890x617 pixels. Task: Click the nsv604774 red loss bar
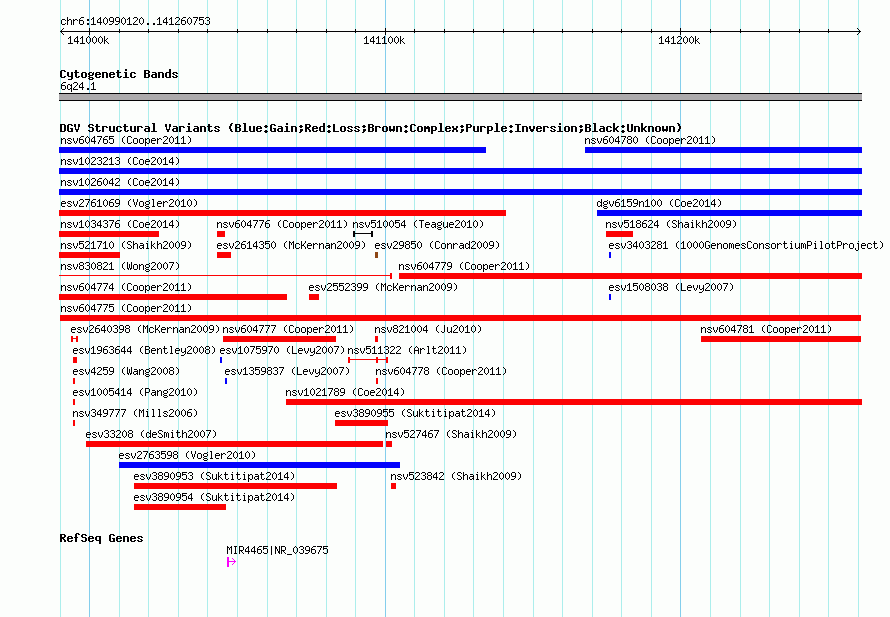click(173, 297)
